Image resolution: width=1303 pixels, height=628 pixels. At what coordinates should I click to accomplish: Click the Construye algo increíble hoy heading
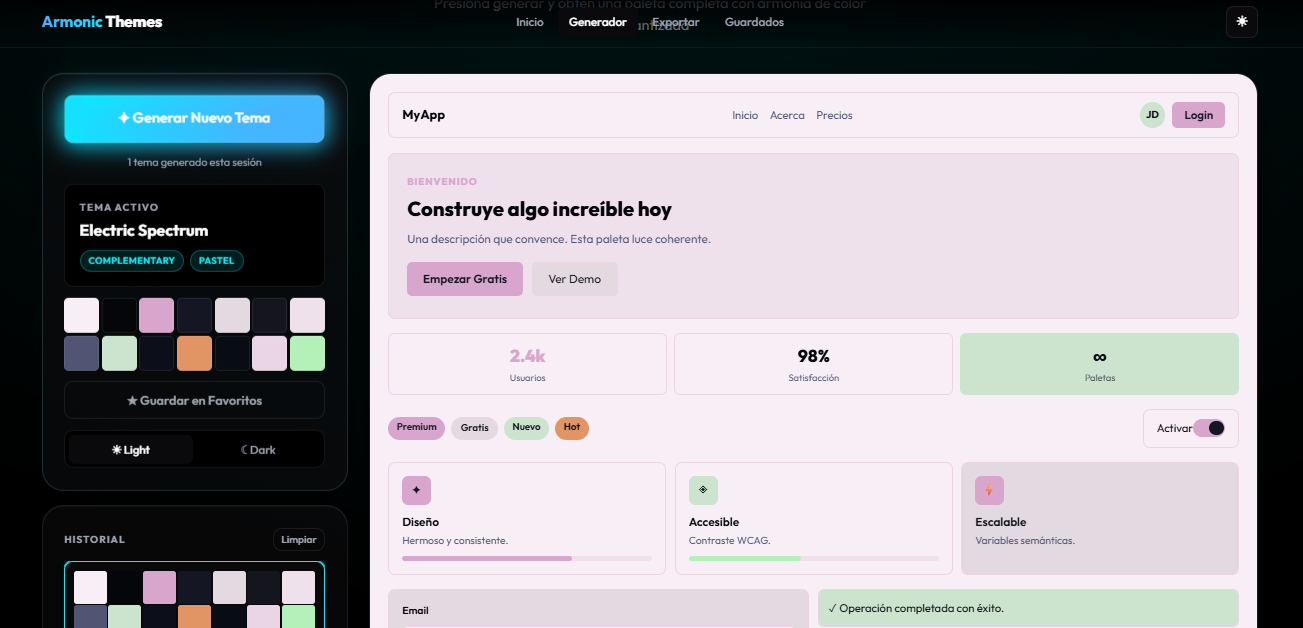[539, 210]
